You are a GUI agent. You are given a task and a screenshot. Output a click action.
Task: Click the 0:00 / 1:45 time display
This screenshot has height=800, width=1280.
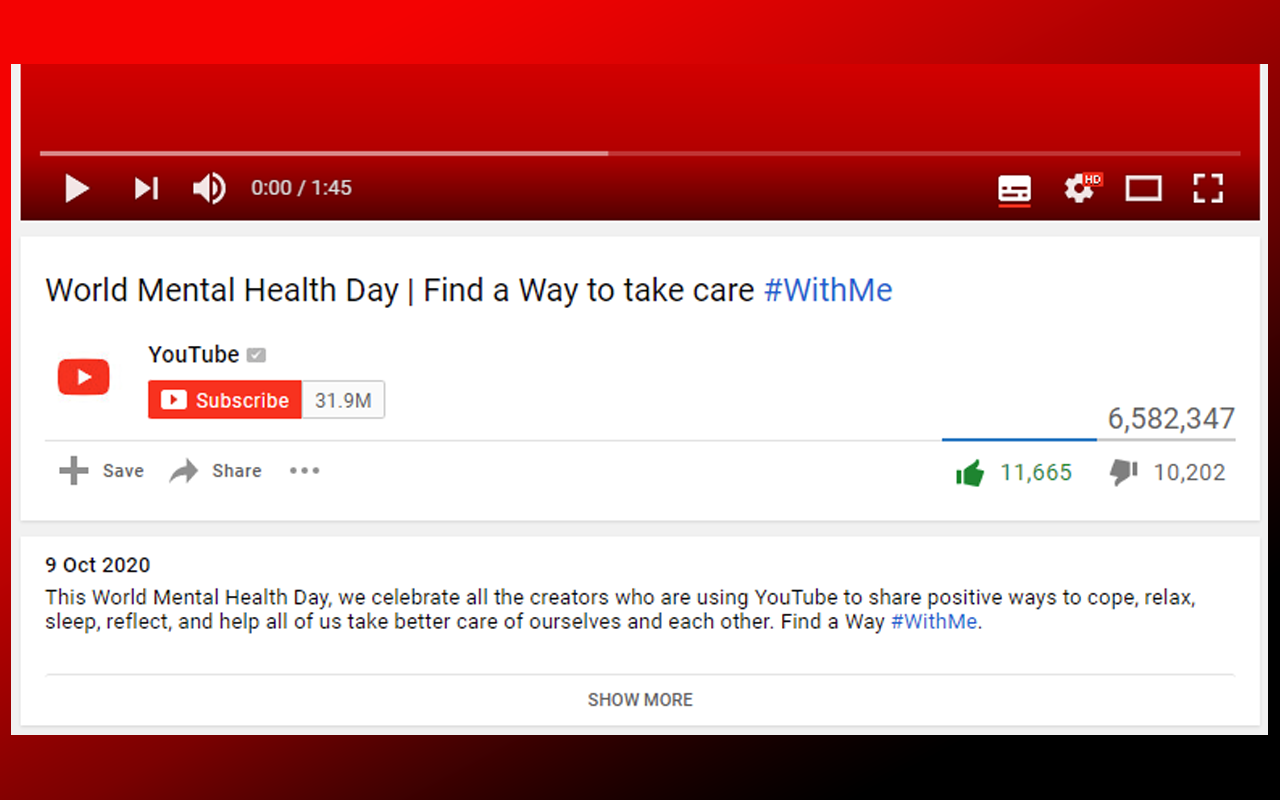[x=301, y=188]
